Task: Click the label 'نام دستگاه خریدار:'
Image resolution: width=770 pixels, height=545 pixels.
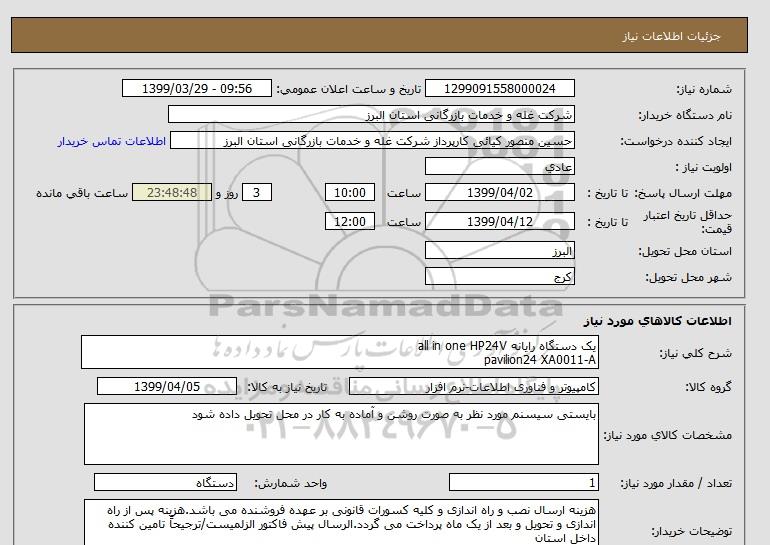Action: pos(685,115)
